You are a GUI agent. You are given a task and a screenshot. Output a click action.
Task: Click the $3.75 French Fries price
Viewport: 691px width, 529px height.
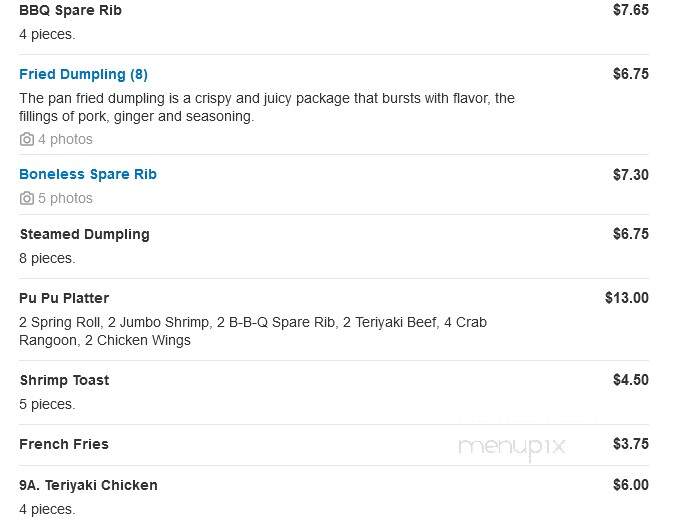(631, 443)
